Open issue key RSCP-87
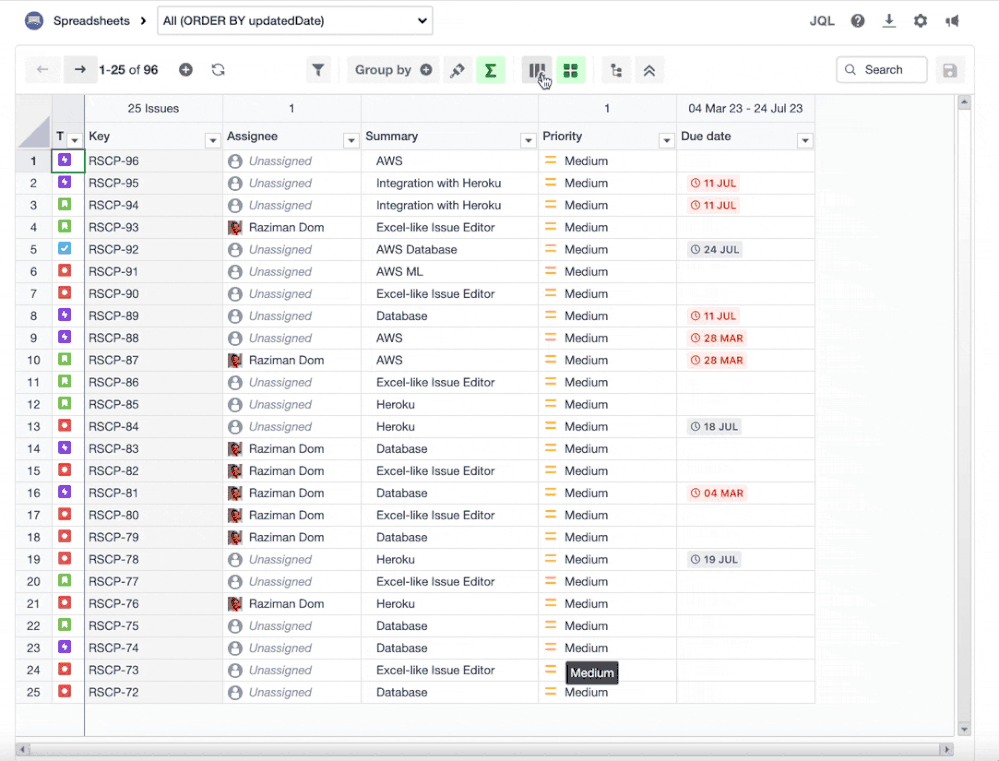This screenshot has height=761, width=999. pyautogui.click(x=113, y=360)
